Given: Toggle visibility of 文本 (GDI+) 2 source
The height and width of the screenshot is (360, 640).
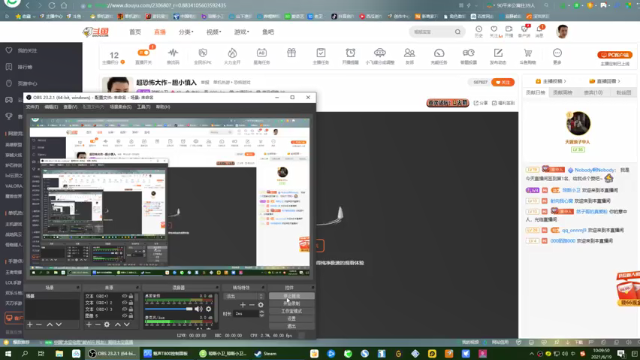Looking at the screenshot, I should click(x=124, y=303).
